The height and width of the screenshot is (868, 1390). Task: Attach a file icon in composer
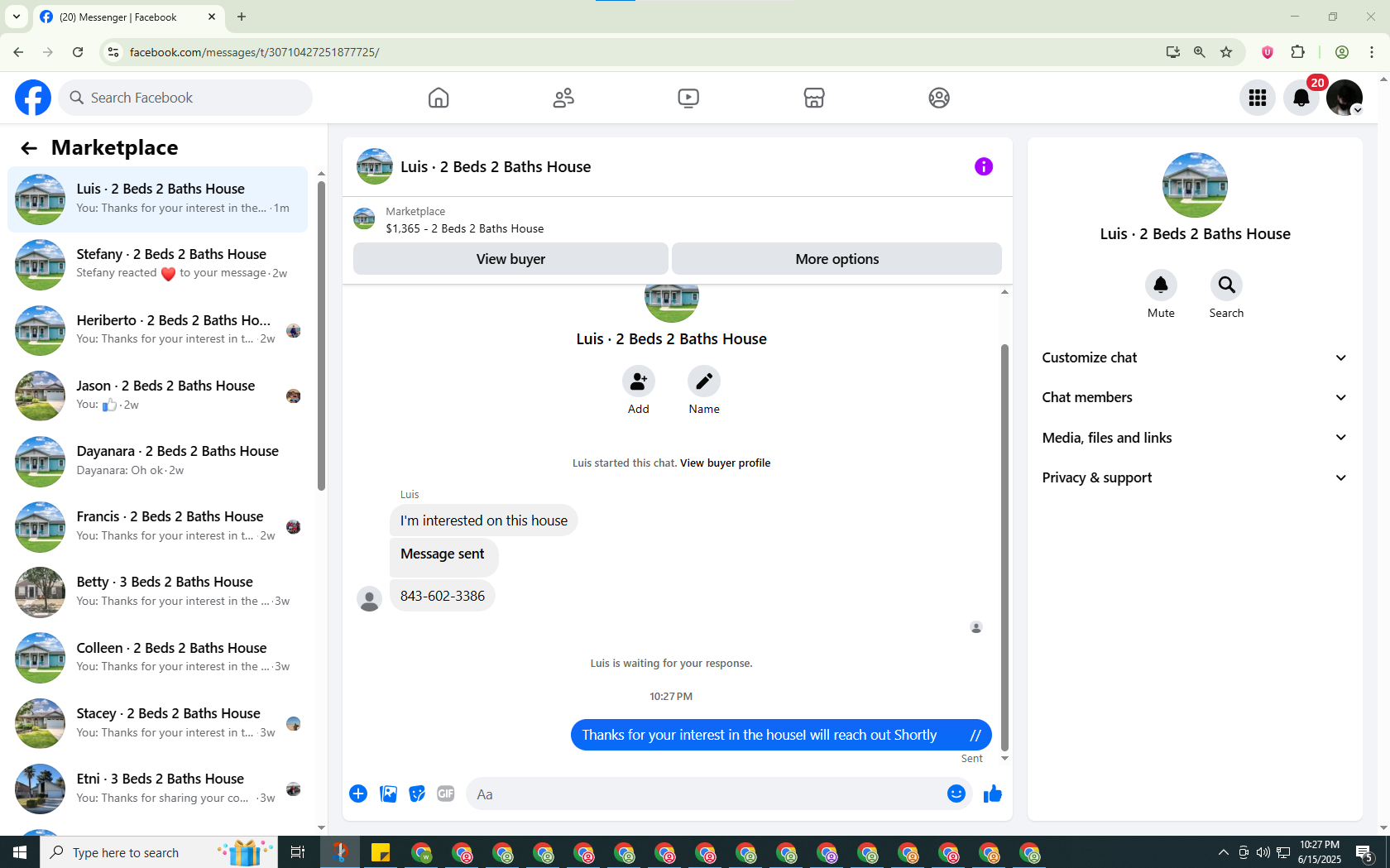[x=388, y=794]
